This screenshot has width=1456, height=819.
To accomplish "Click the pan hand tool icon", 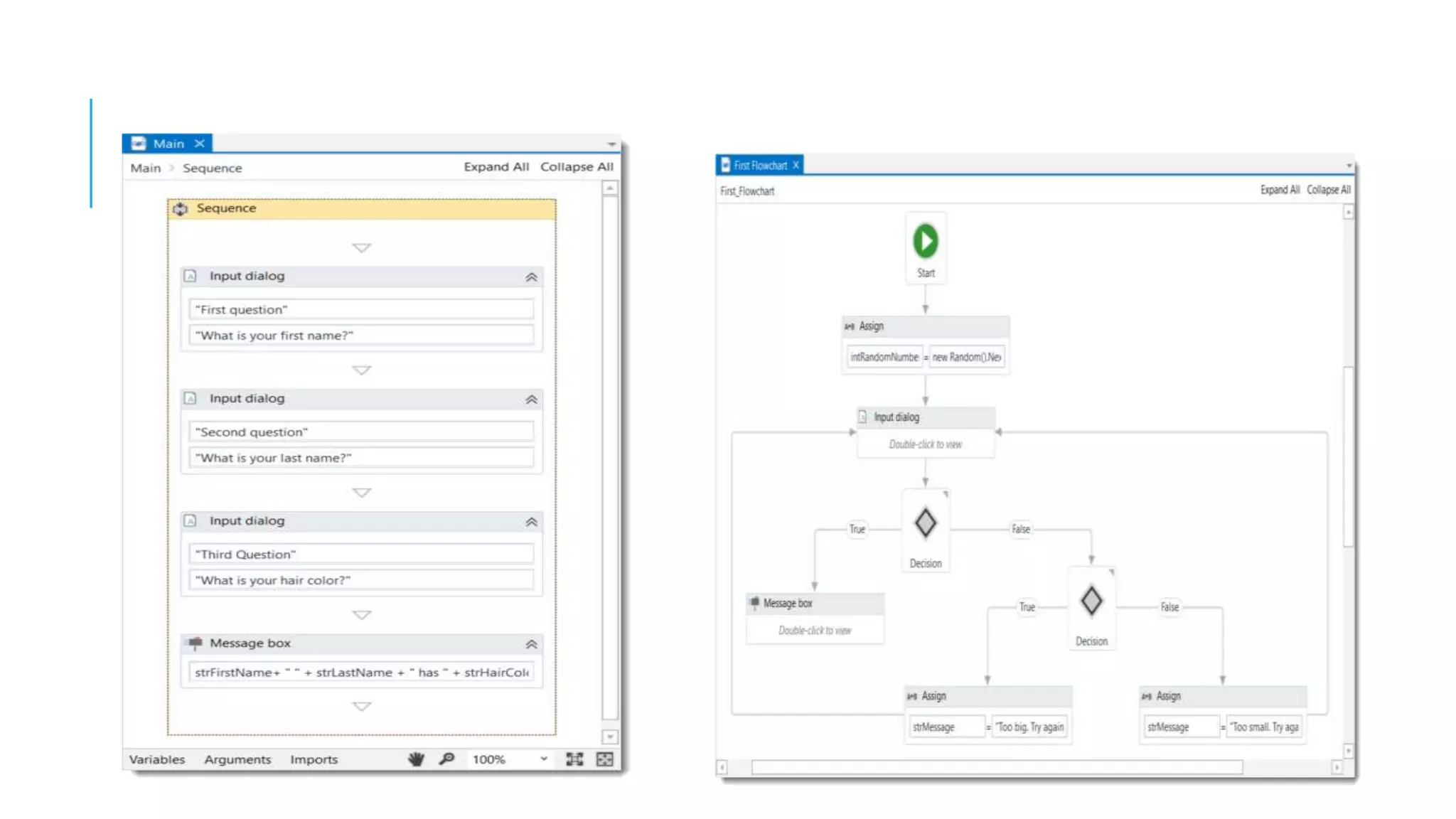I will pyautogui.click(x=416, y=759).
